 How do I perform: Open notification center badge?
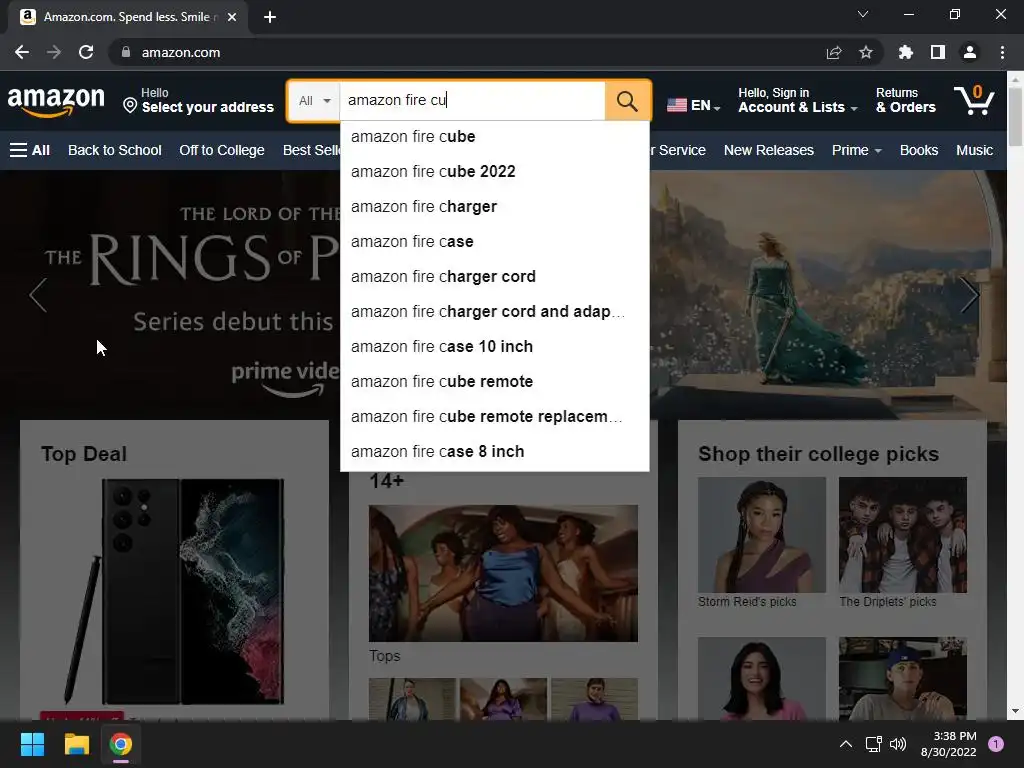coord(996,744)
